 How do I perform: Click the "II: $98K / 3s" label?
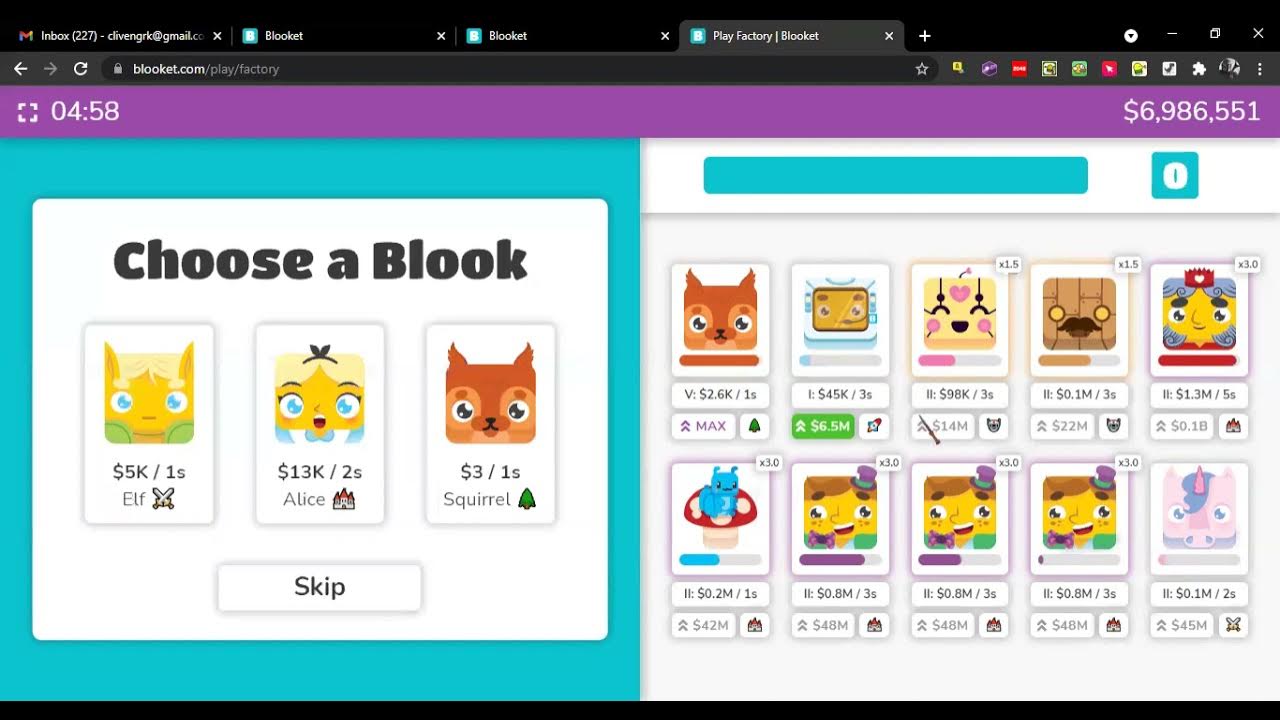(960, 395)
